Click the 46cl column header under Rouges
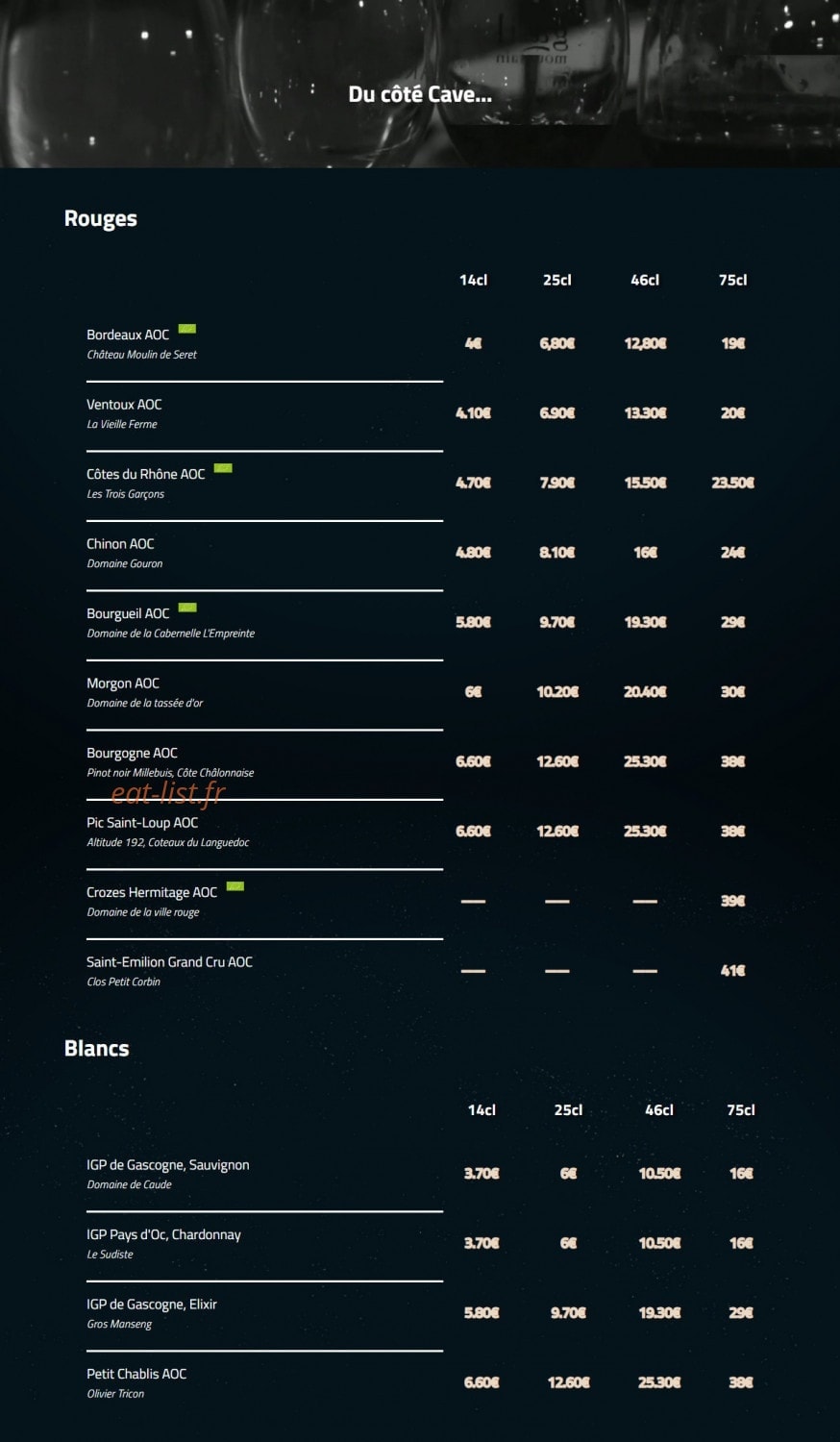The height and width of the screenshot is (1442, 840). click(x=645, y=280)
